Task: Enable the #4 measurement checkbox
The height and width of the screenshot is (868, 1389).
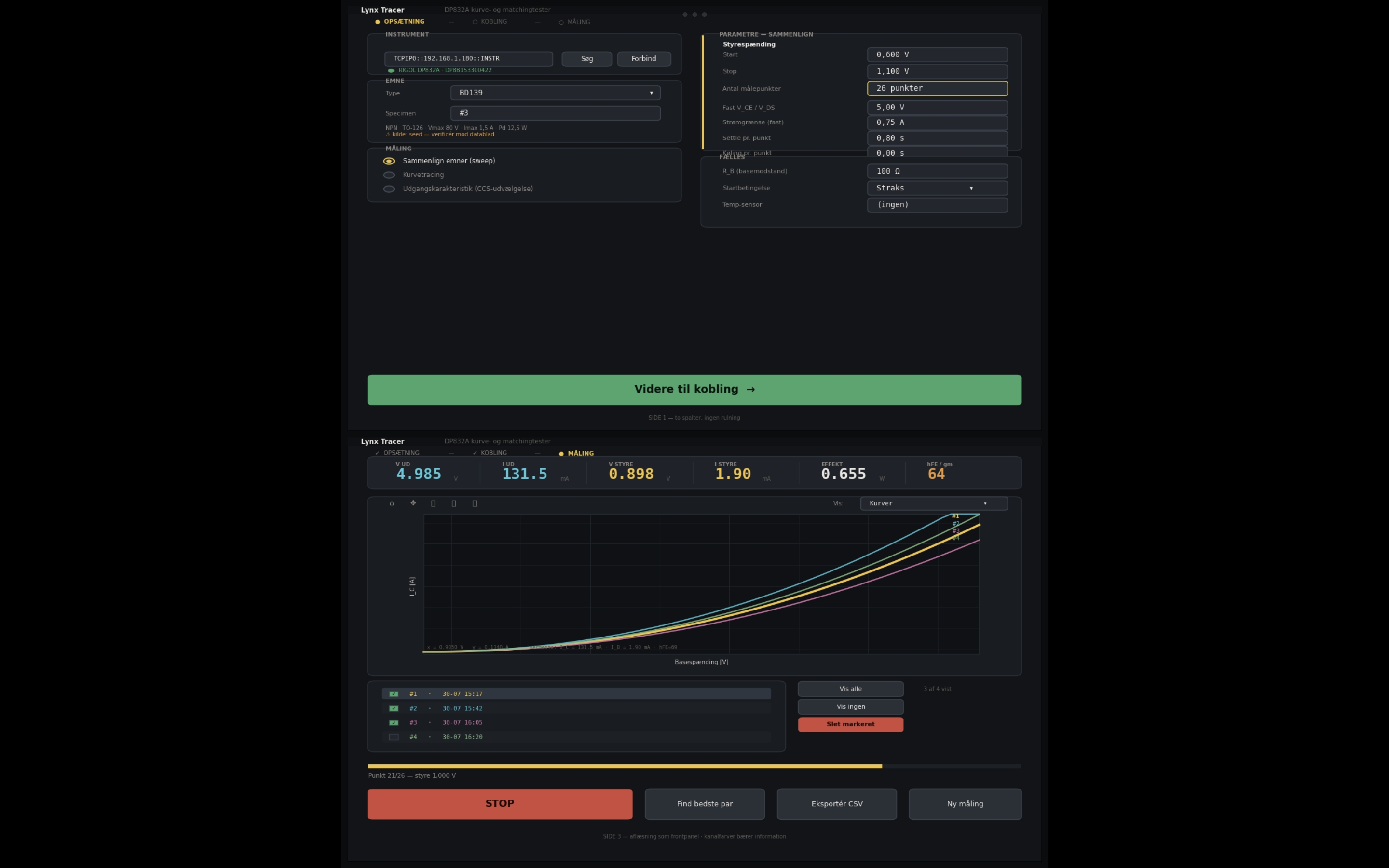Action: [x=394, y=737]
